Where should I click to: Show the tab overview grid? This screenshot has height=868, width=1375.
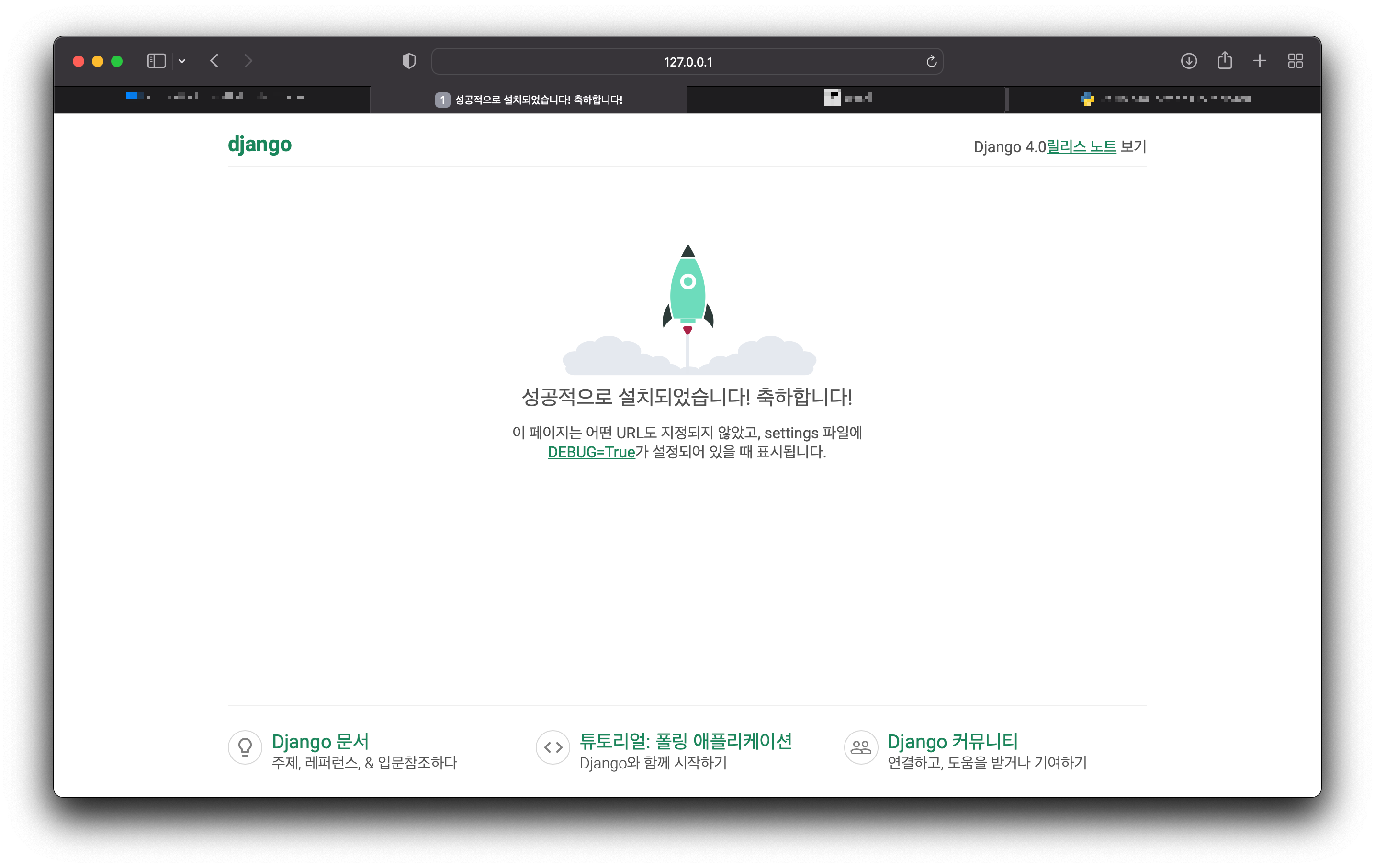1295,61
